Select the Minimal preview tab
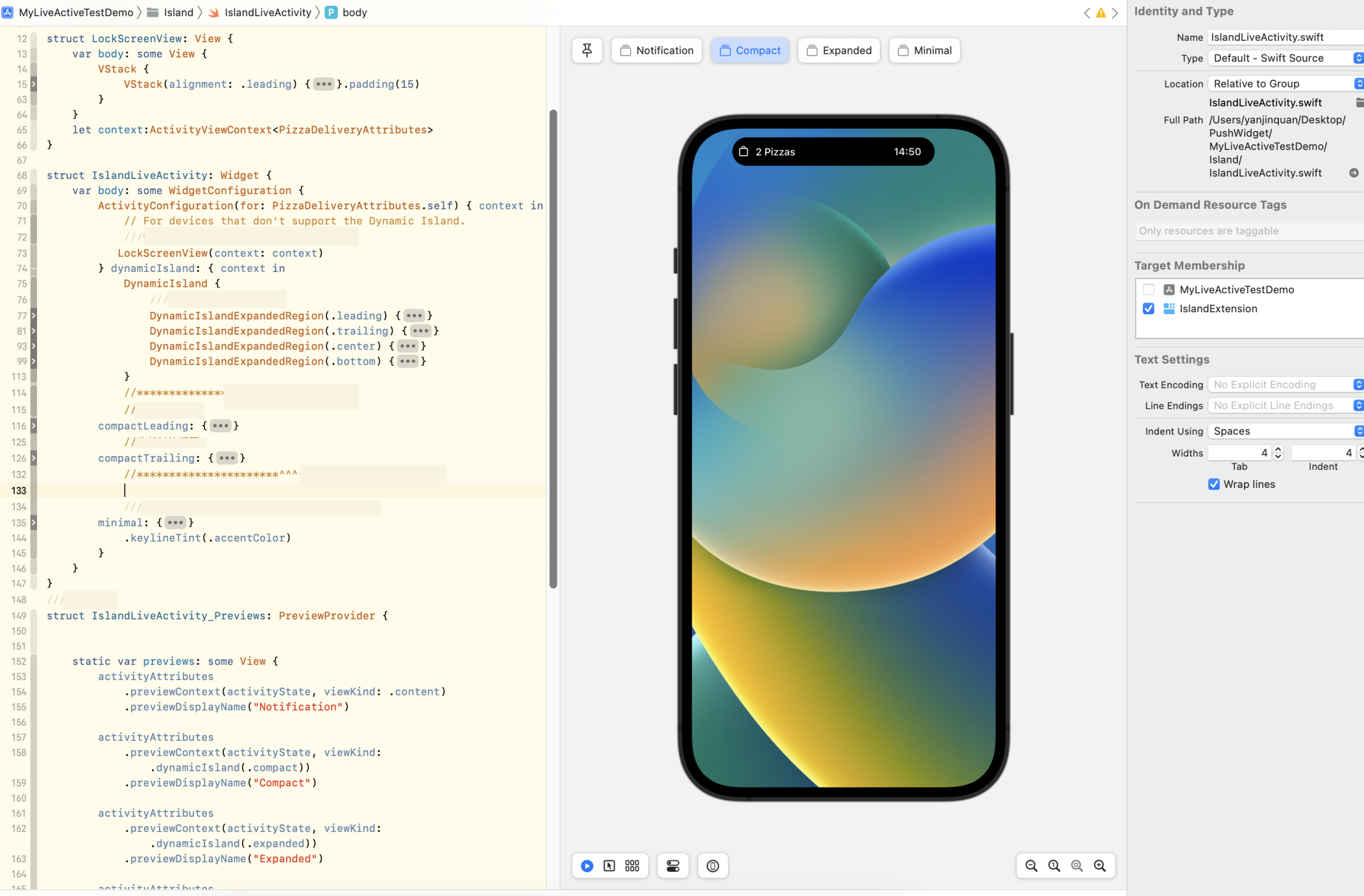 pyautogui.click(x=924, y=50)
